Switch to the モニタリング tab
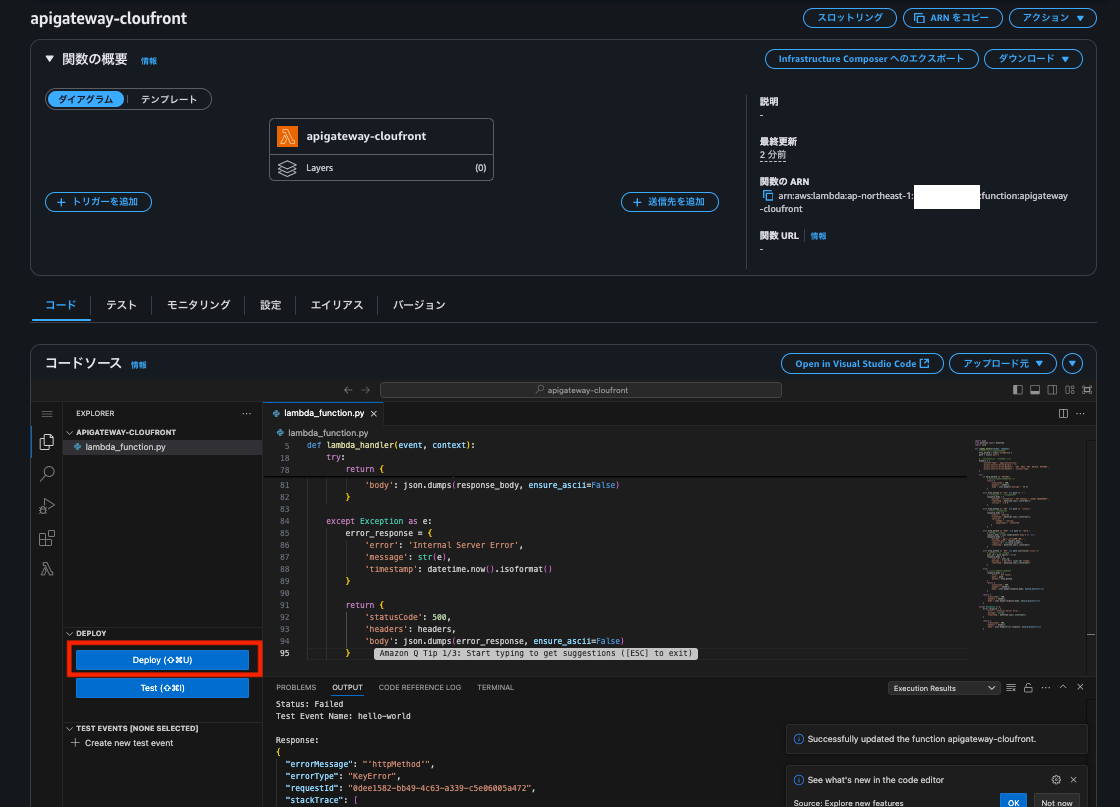The height and width of the screenshot is (807, 1120). (199, 305)
